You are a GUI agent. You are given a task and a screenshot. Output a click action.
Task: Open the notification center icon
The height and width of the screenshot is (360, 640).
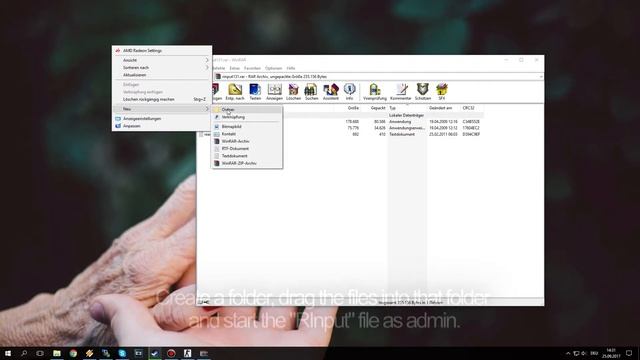click(629, 353)
